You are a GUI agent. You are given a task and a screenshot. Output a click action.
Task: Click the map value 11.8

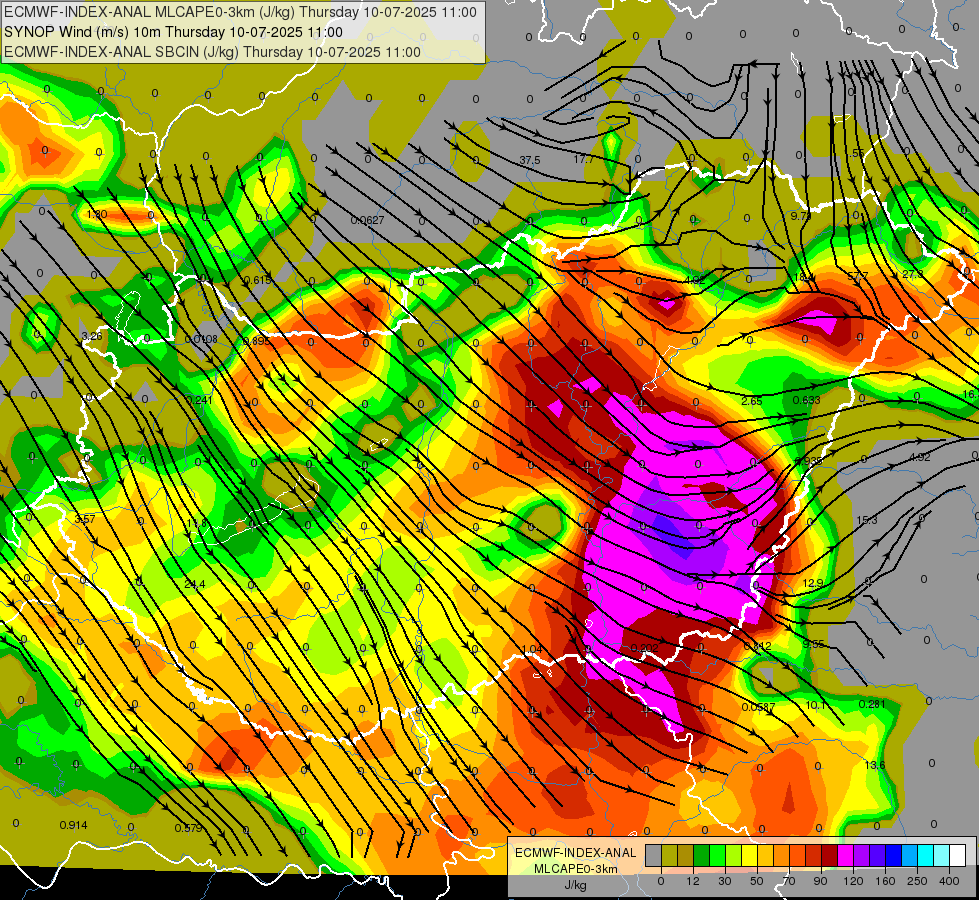[197, 523]
